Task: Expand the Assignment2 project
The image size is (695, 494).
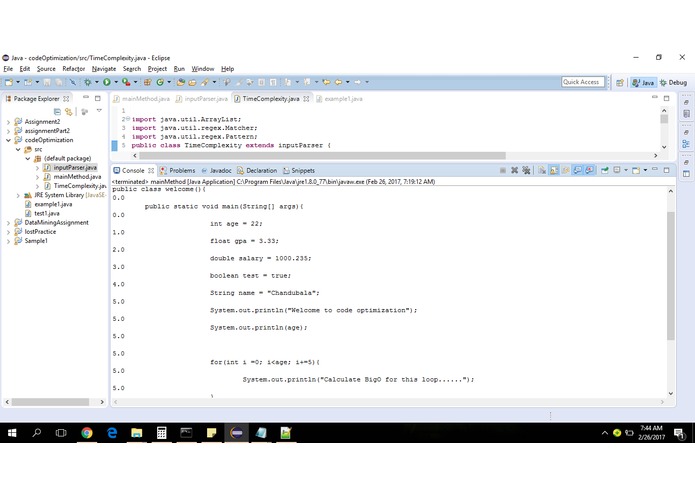Action: point(8,122)
